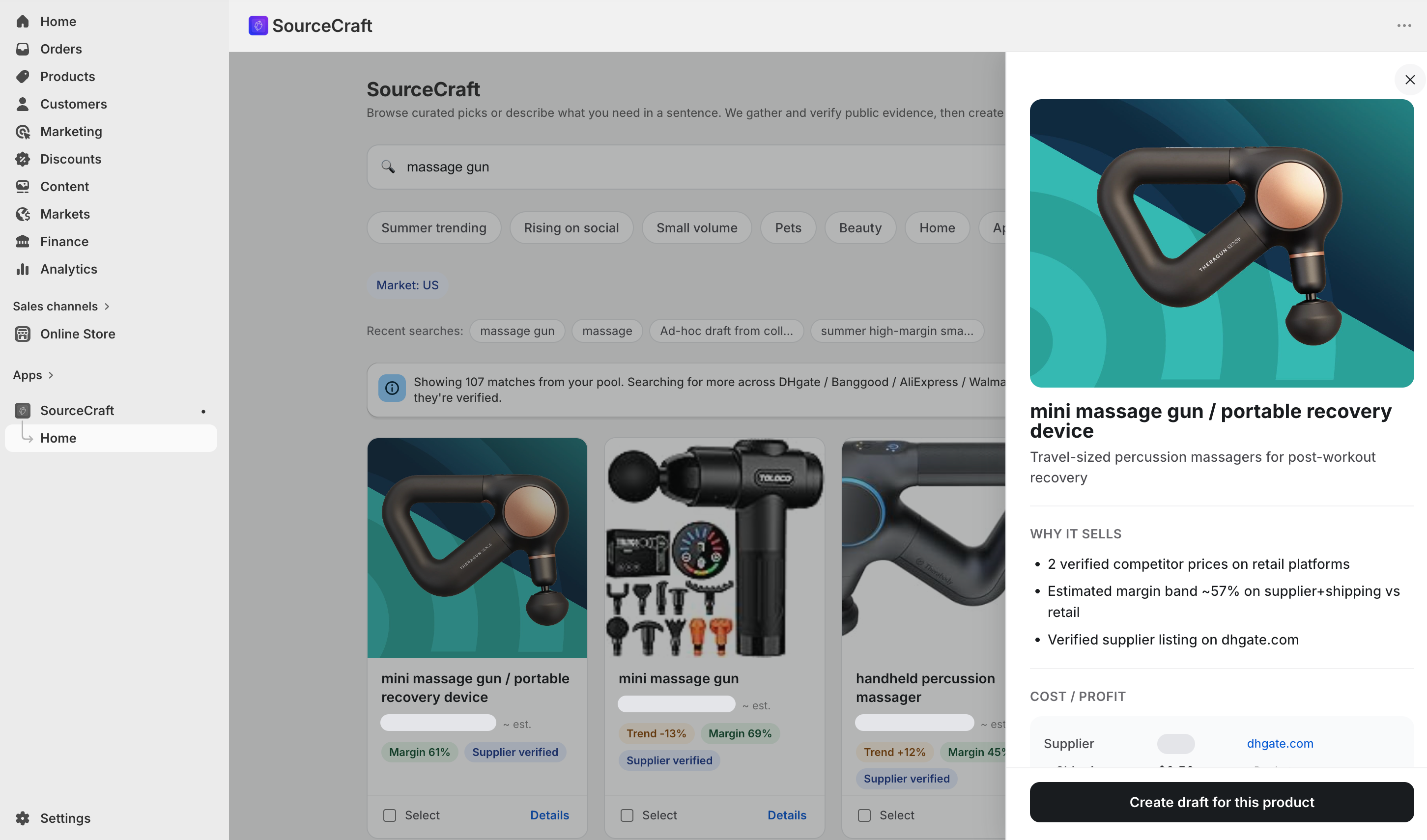
Task: Click the Settings gear icon
Action: pos(23,818)
